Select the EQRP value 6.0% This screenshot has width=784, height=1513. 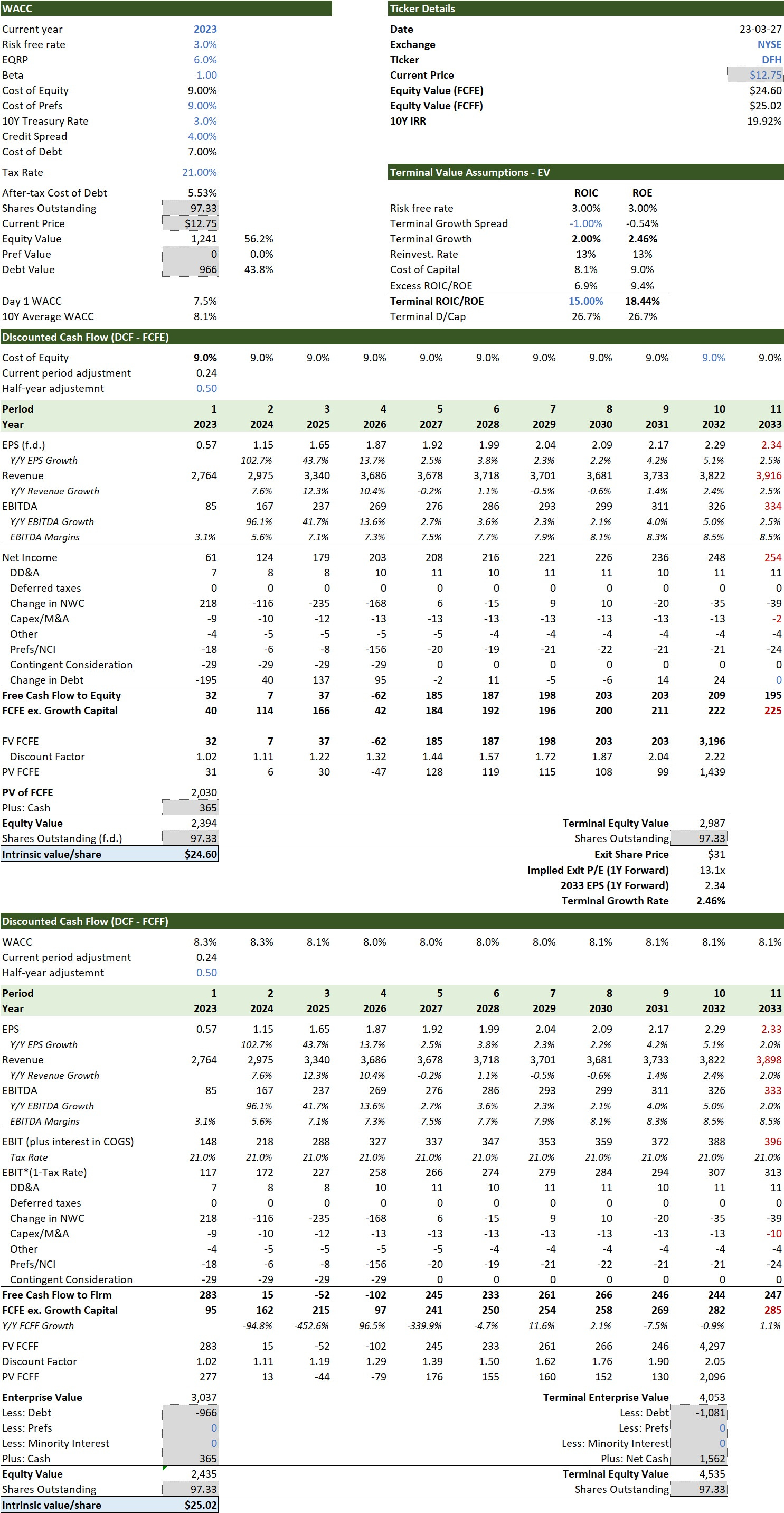tap(205, 59)
